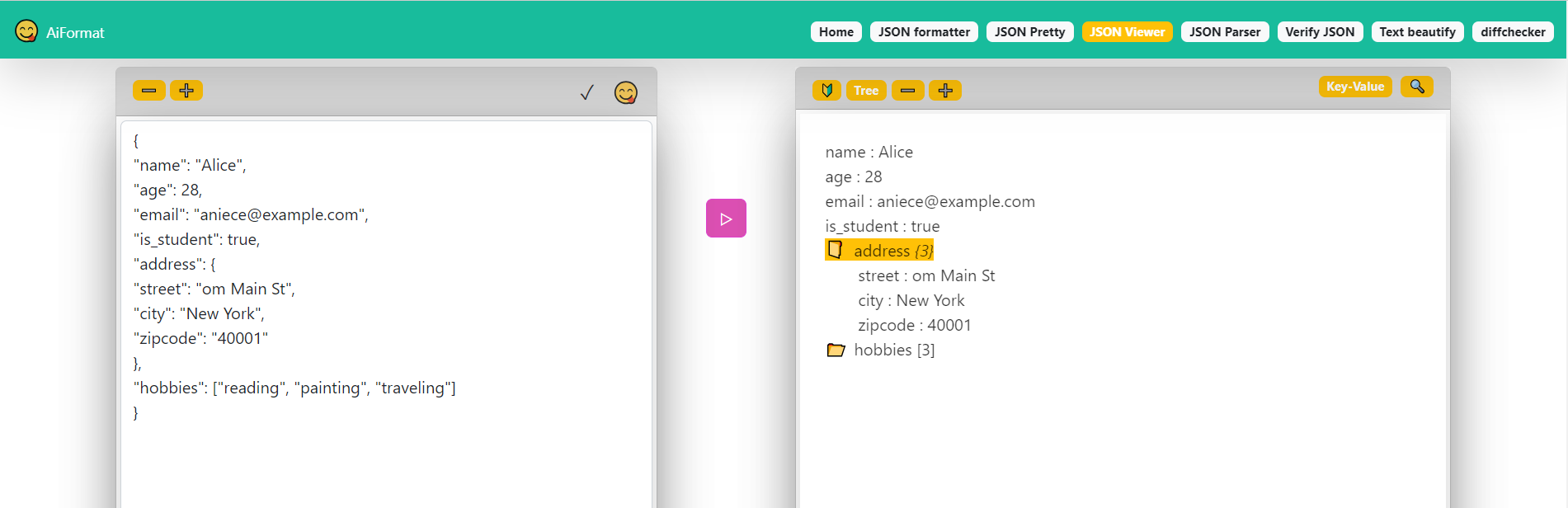Viewport: 1568px width, 508px height.
Task: Click the "name": "Alice" line in editor
Action: pyautogui.click(x=190, y=165)
